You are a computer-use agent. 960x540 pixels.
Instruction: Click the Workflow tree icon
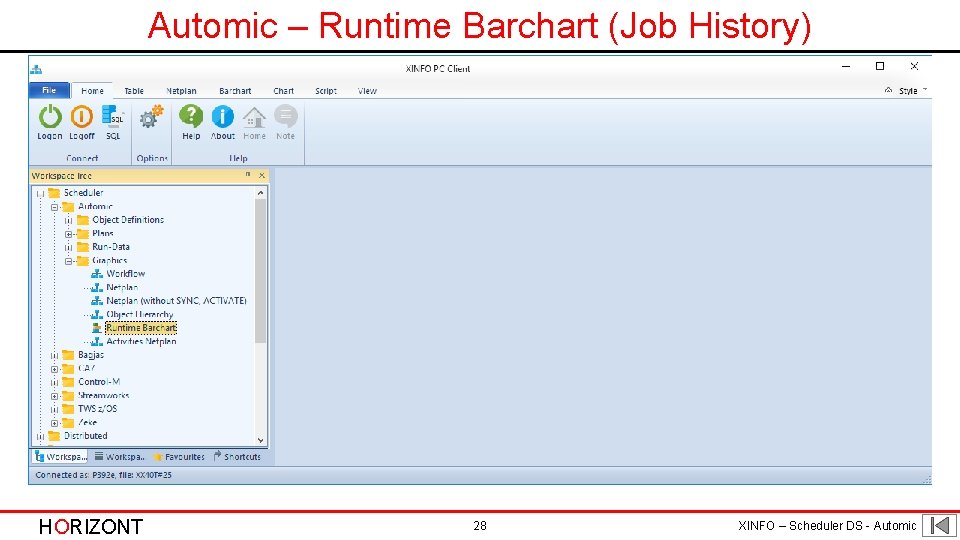[x=97, y=274]
